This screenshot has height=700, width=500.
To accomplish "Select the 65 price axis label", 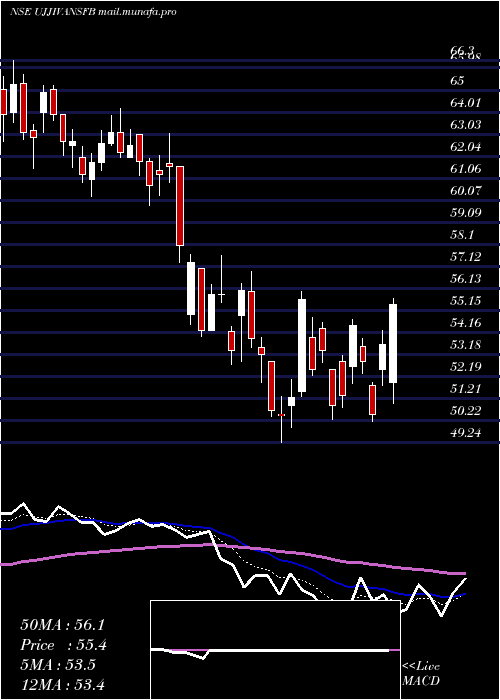I will (x=457, y=81).
